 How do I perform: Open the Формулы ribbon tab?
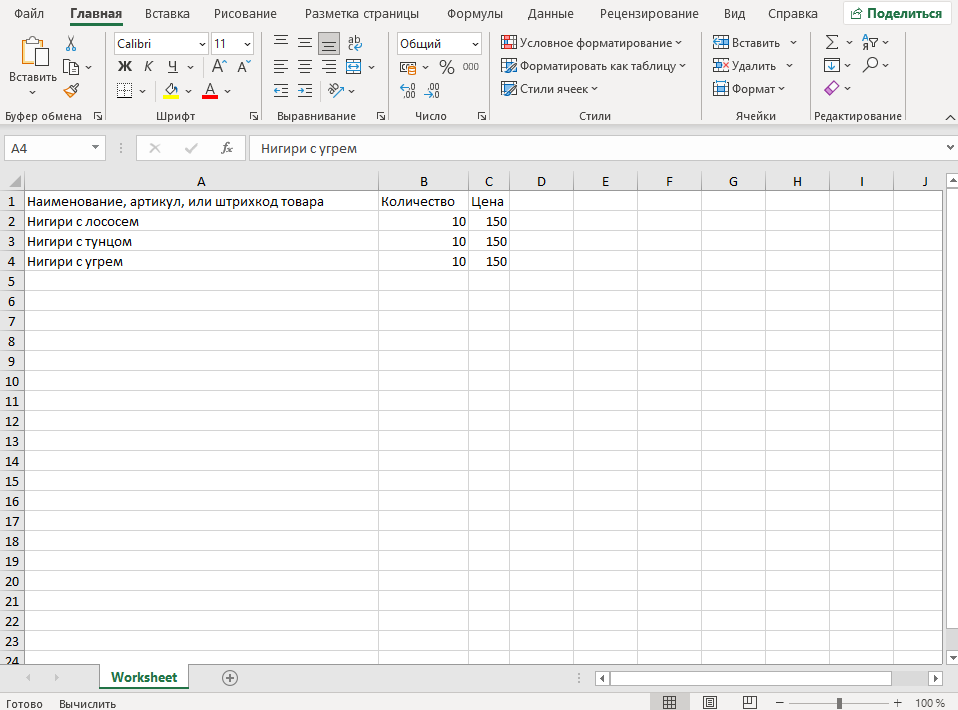475,14
